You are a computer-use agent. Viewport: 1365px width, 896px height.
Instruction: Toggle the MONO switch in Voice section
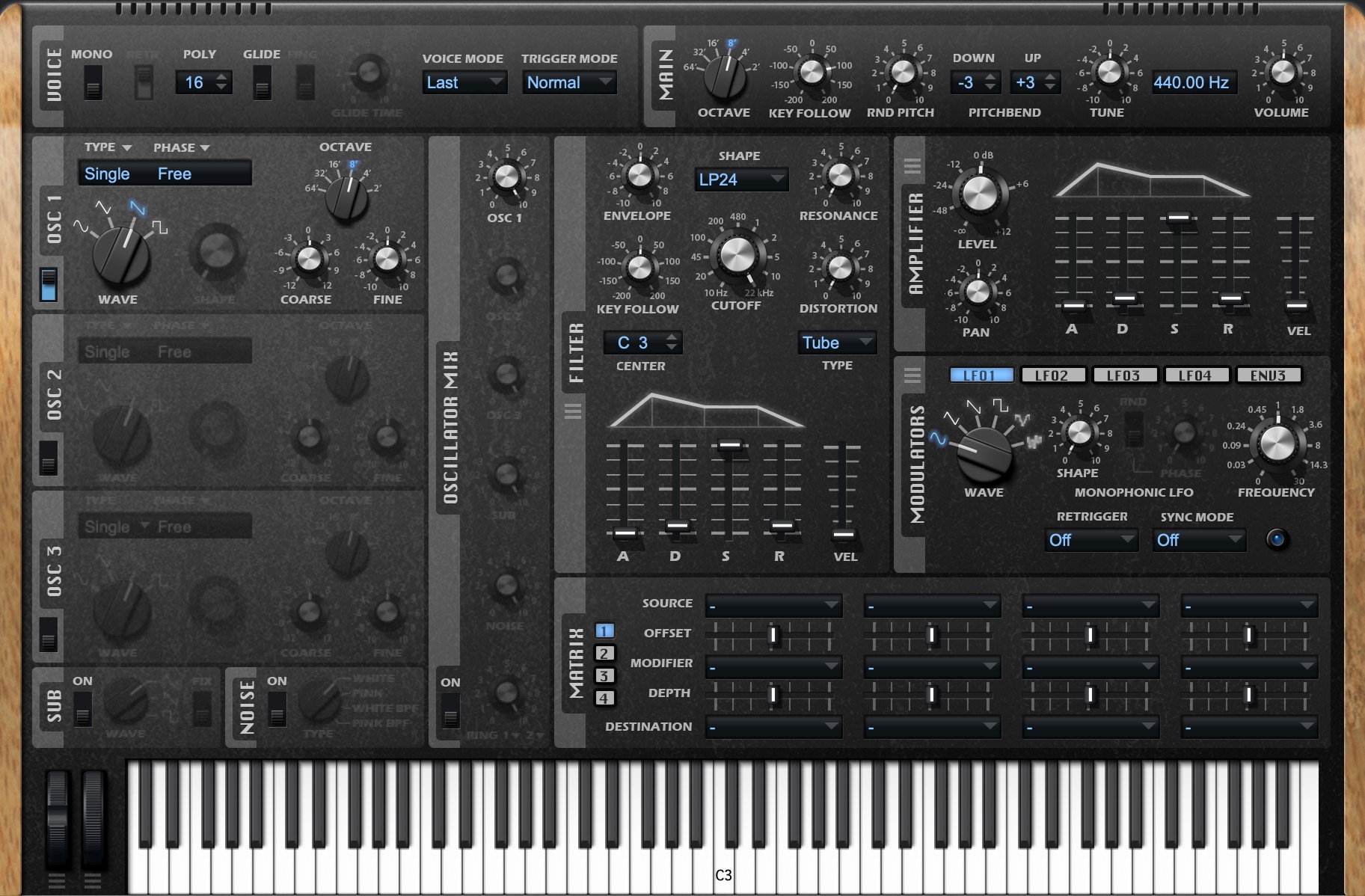coord(92,82)
